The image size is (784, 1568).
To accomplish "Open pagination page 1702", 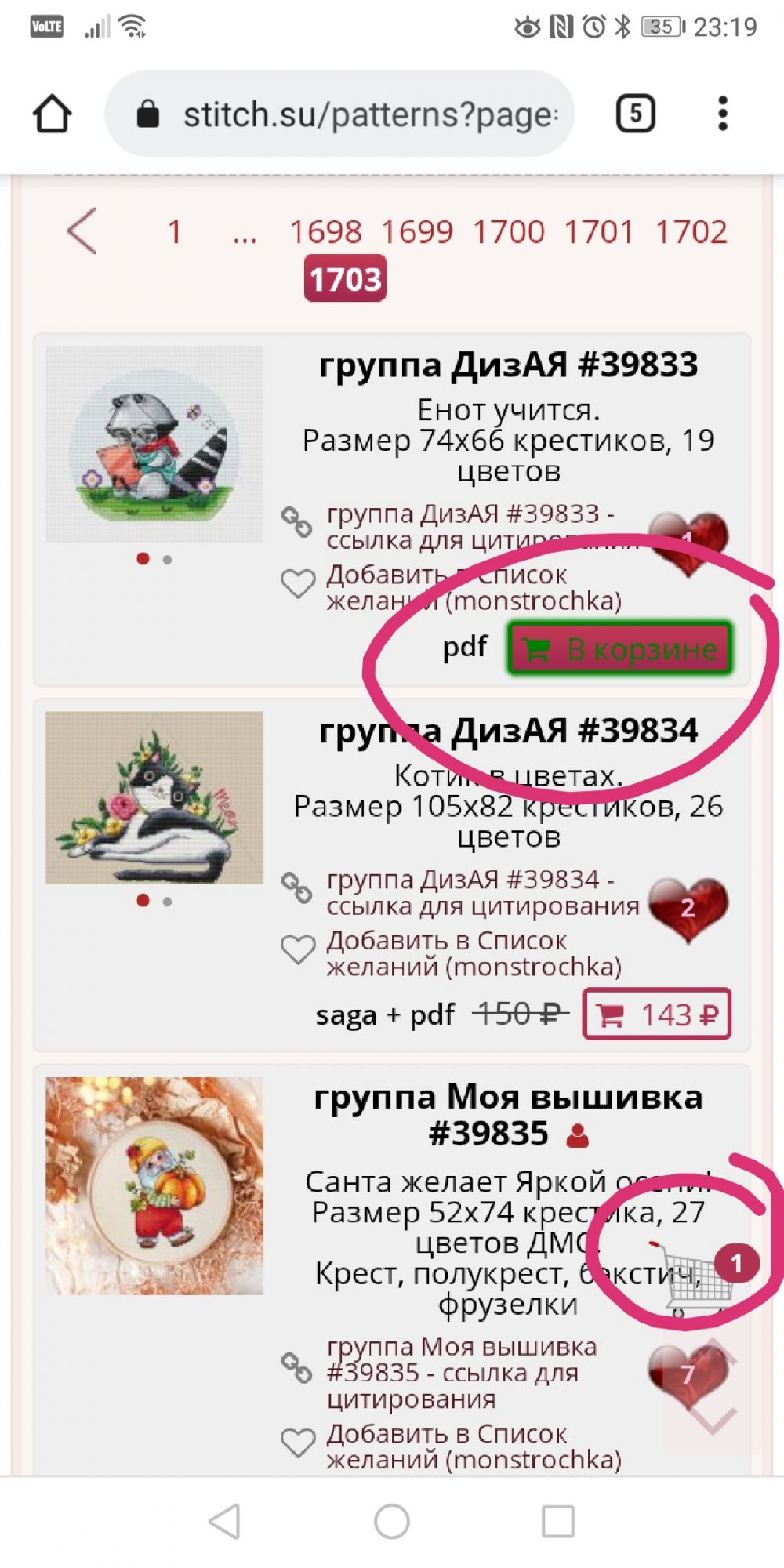I will point(691,232).
